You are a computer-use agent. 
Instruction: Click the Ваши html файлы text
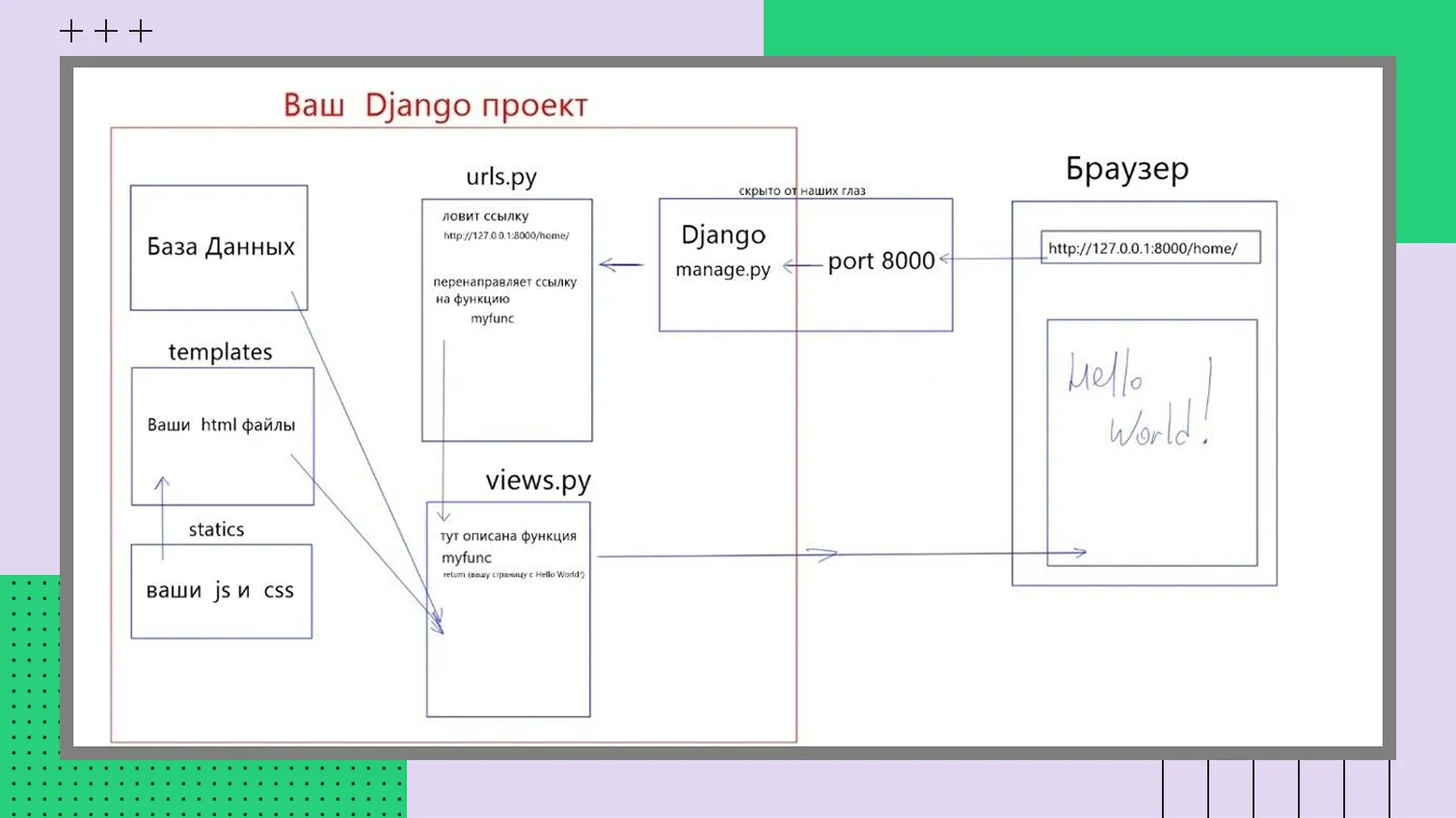coord(221,425)
